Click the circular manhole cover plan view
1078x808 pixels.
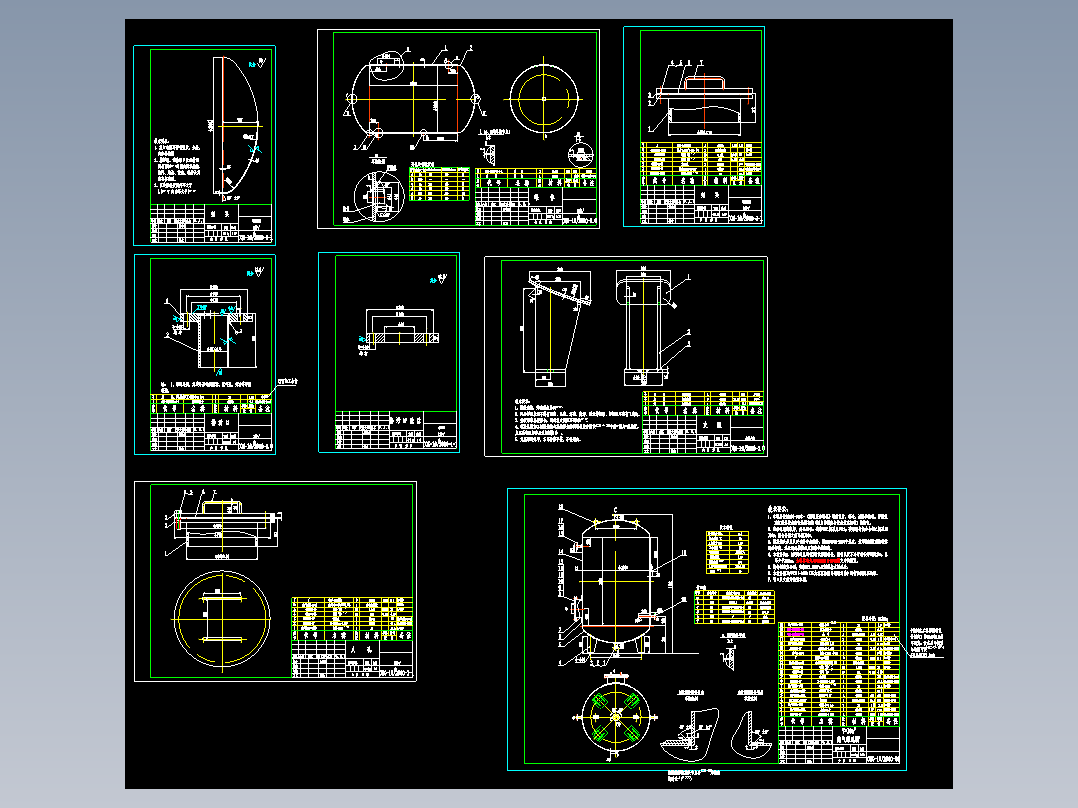221,619
